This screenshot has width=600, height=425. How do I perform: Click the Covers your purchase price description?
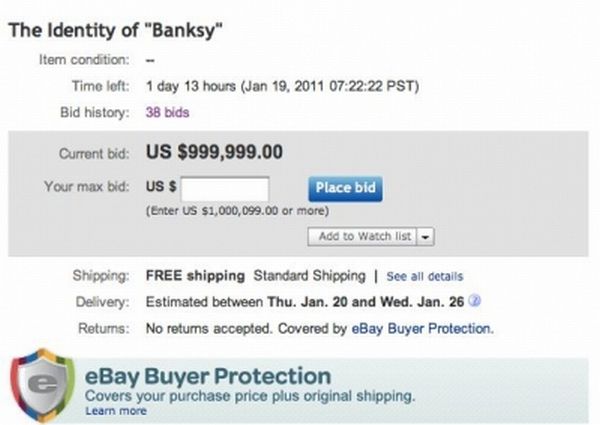pos(250,397)
